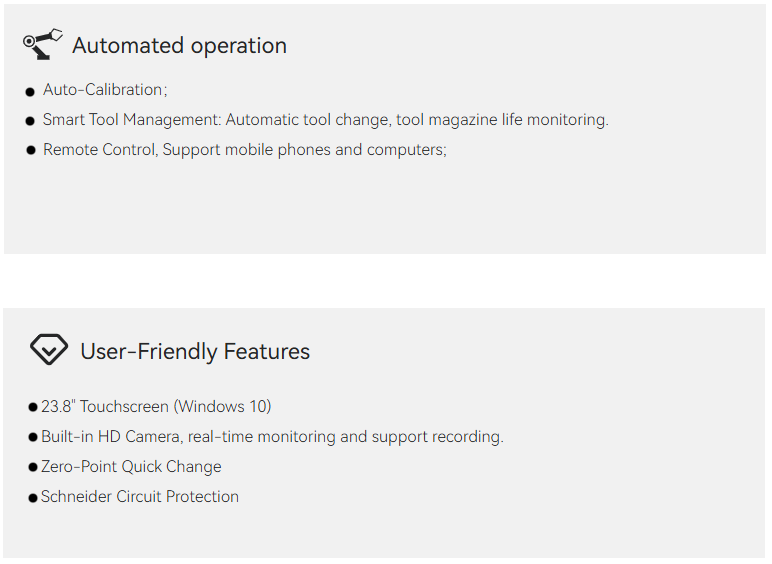Click the bullet before 23.8" Touchscreen
Viewport: 772px width, 564px height.
(x=33, y=408)
